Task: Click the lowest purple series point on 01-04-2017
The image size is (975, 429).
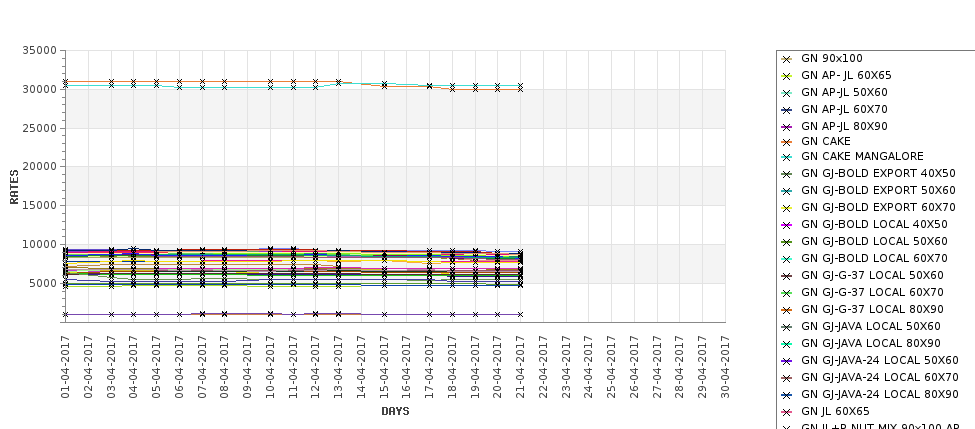Action: coord(65,315)
